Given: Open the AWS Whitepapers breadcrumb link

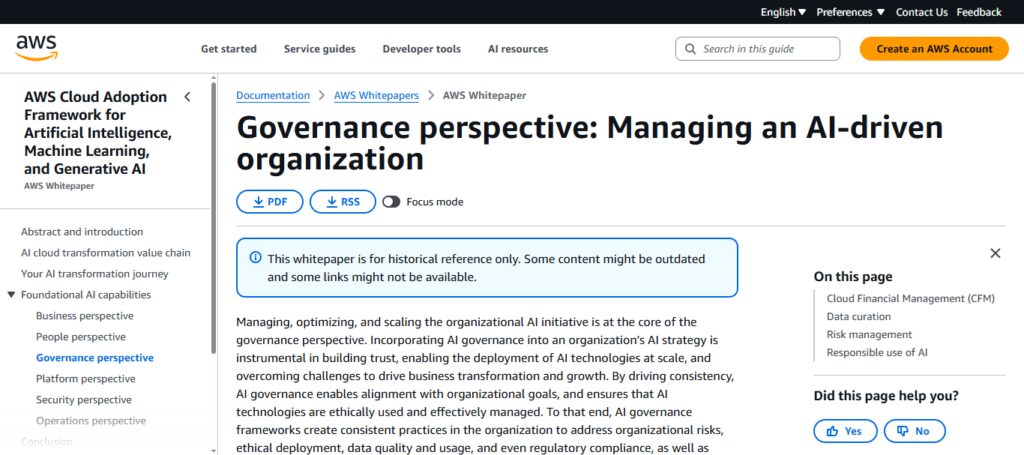Looking at the screenshot, I should (x=376, y=95).
